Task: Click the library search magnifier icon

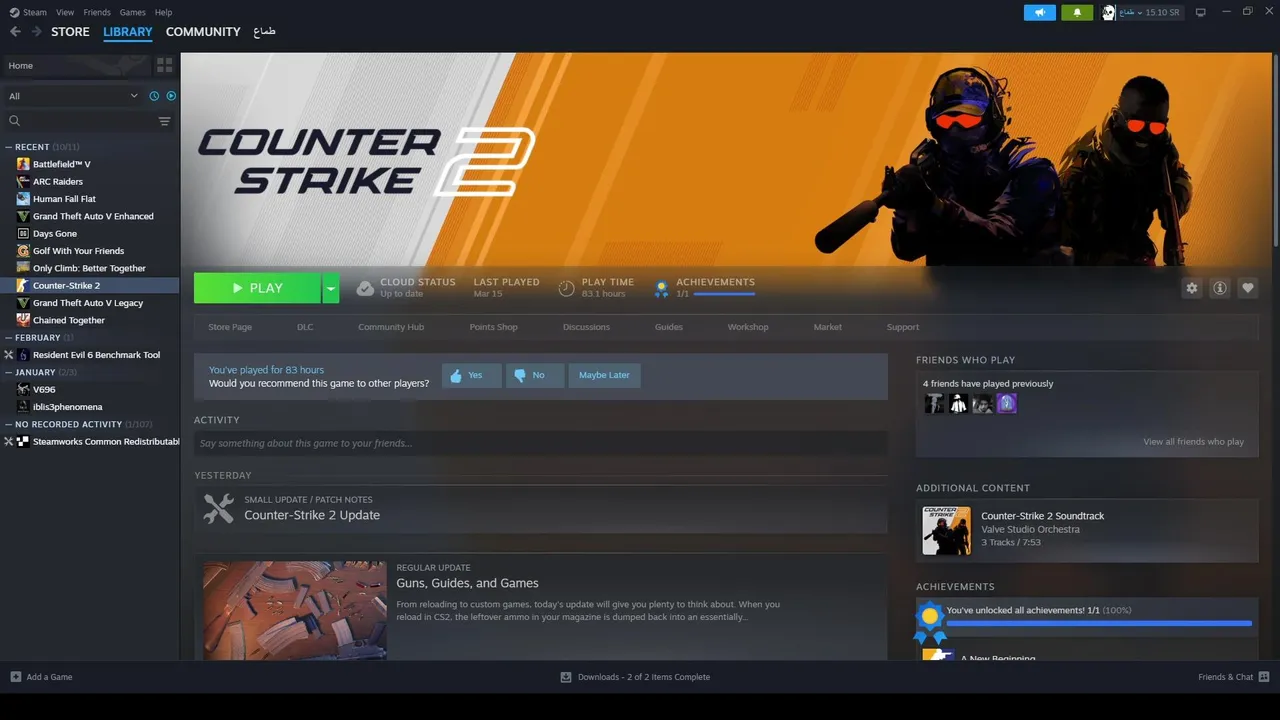Action: point(15,121)
